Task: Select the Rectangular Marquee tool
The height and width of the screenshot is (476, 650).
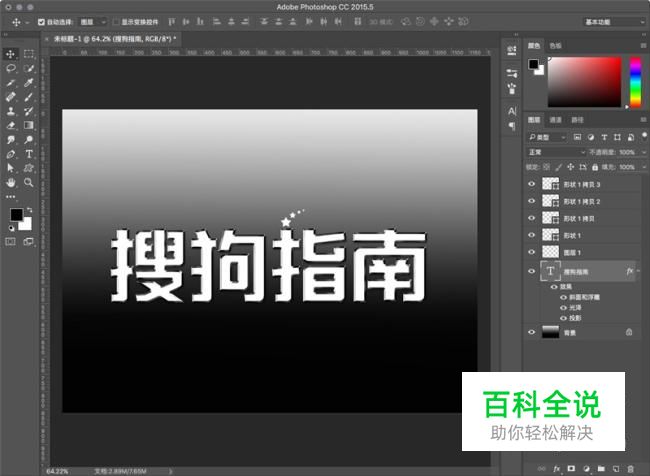Action: pyautogui.click(x=29, y=54)
